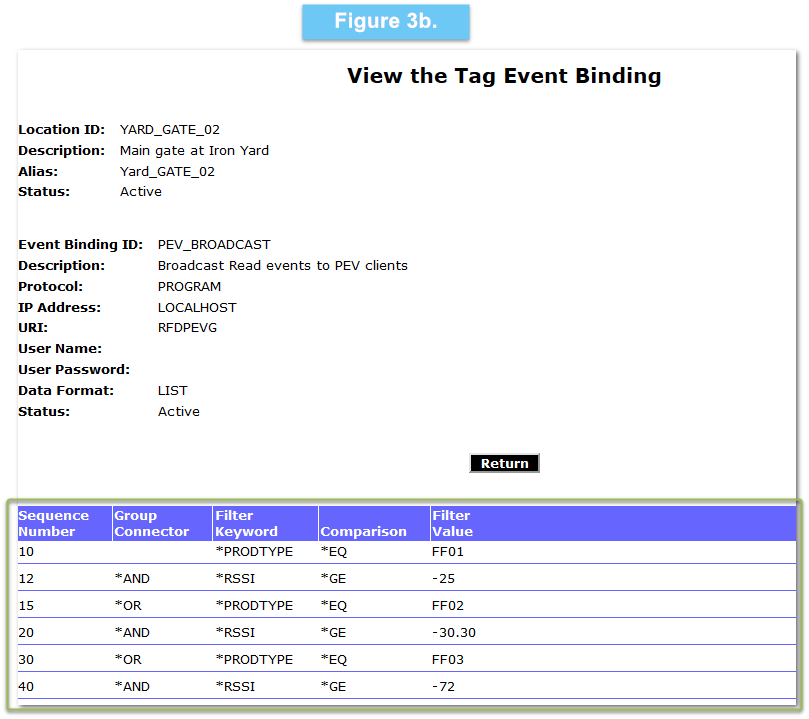This screenshot has height=719, width=809.
Task: Click the URI value RFDPEVG
Action: point(187,328)
